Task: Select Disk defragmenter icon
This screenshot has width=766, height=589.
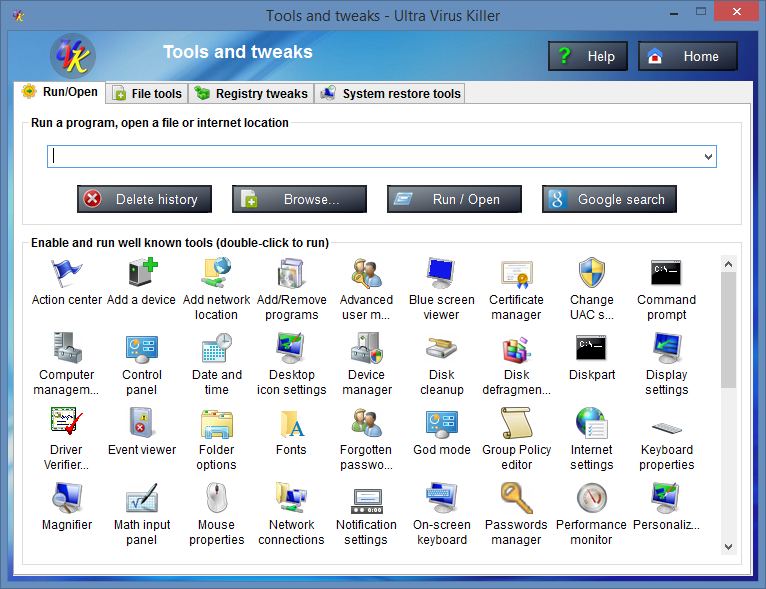Action: point(516,348)
